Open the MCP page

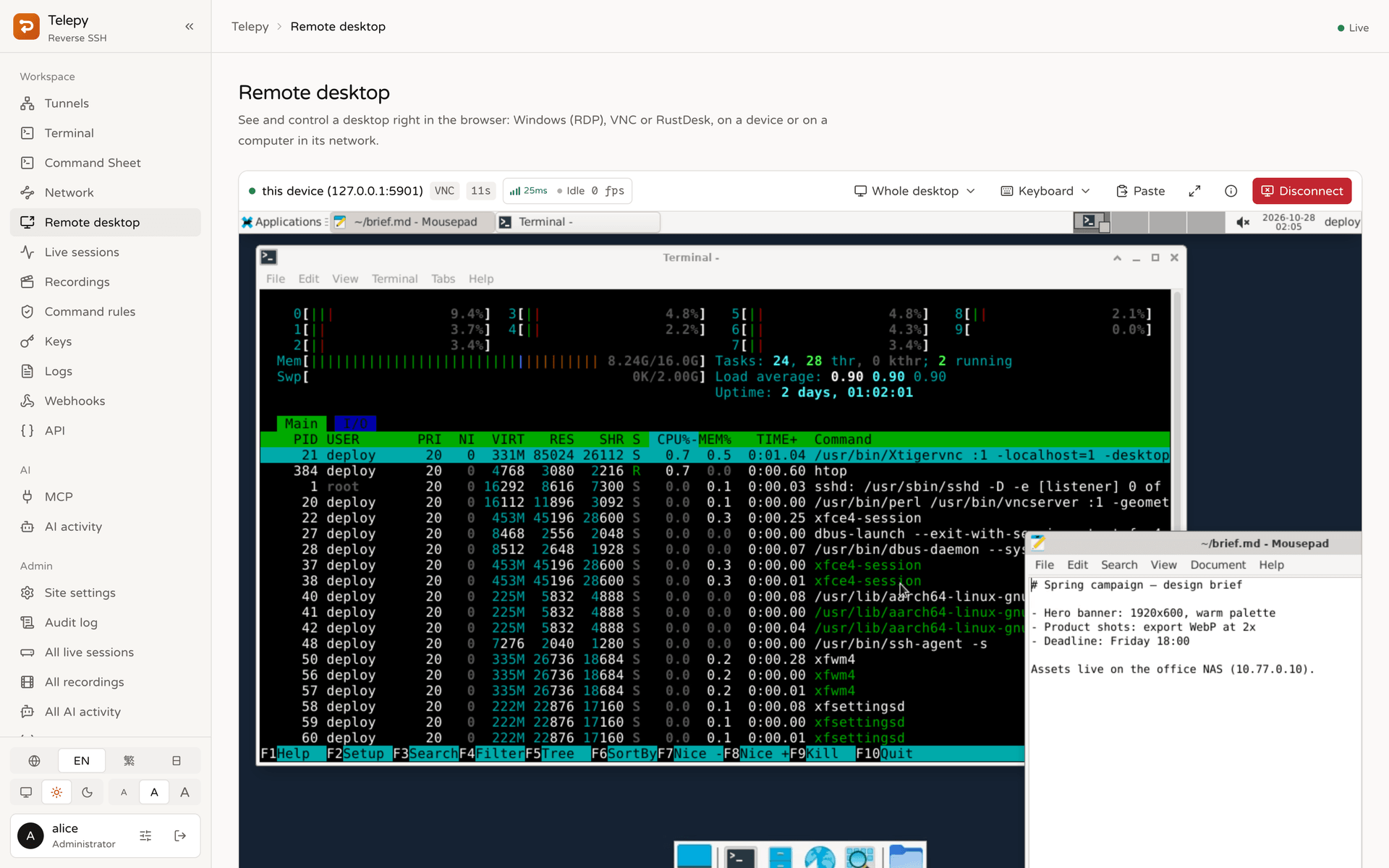106,497
